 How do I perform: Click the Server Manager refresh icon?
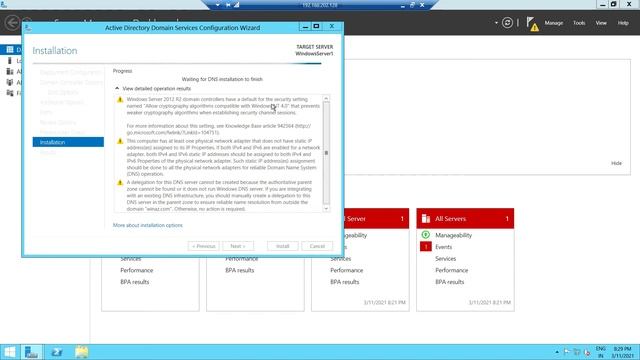click(507, 23)
